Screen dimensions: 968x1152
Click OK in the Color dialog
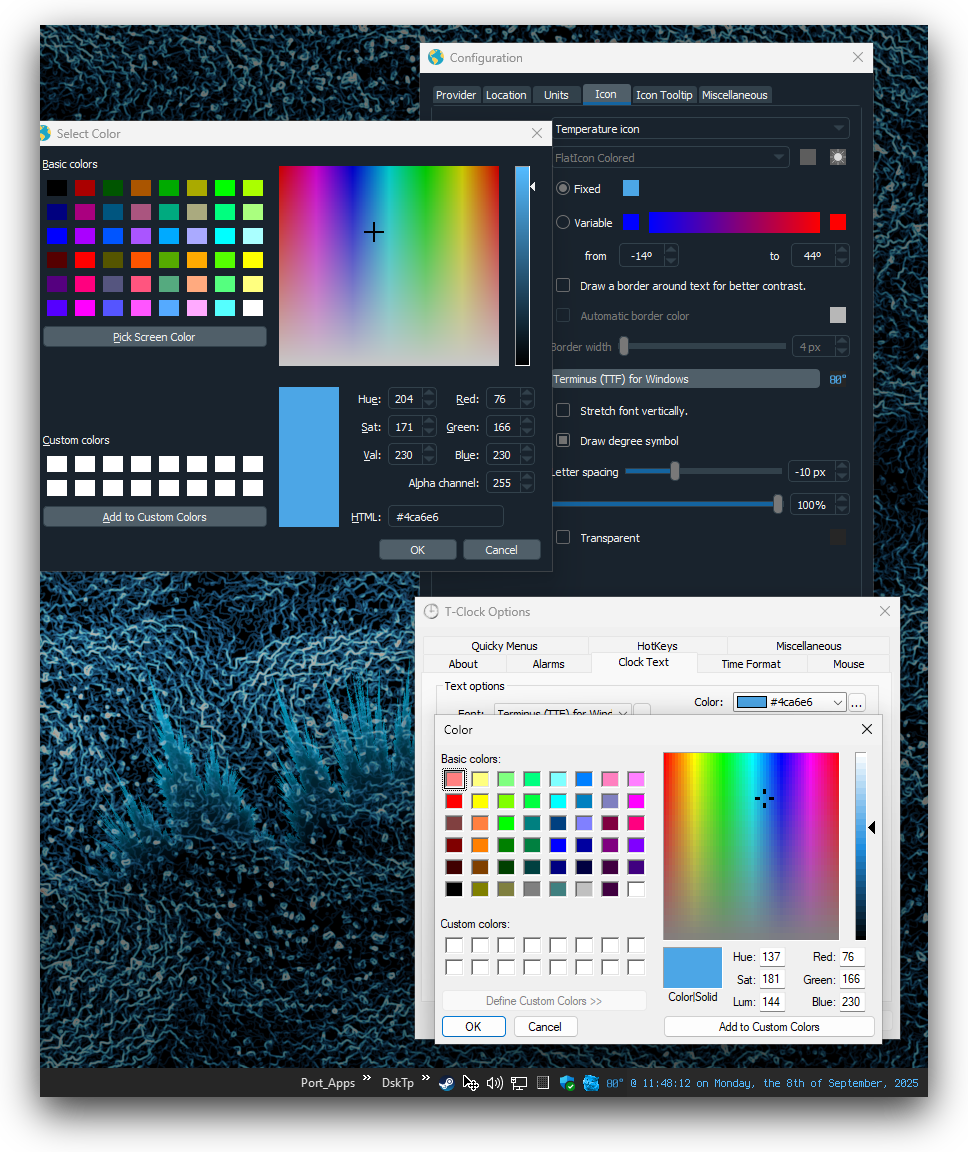tap(474, 1026)
